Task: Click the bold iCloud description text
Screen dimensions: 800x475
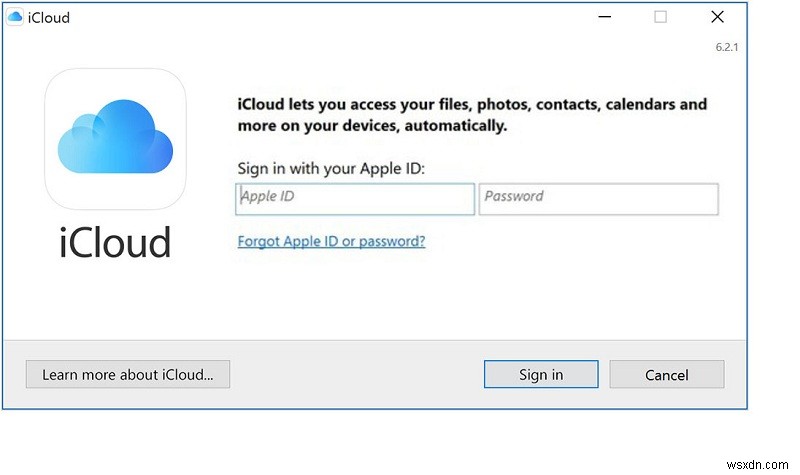Action: (x=472, y=115)
